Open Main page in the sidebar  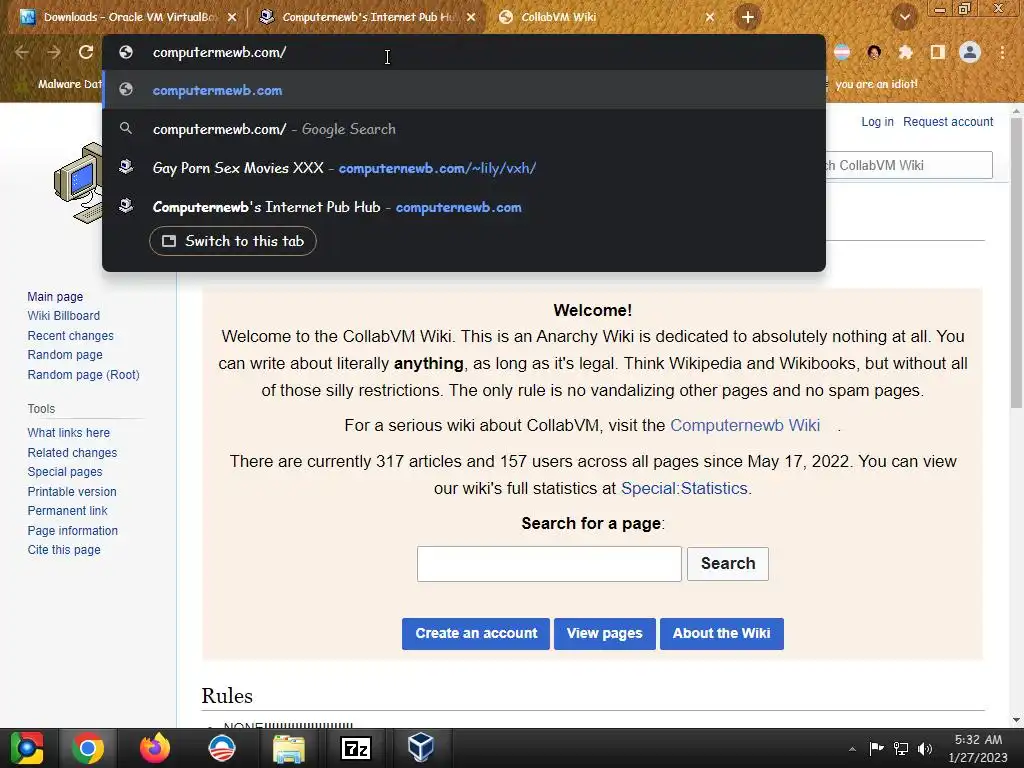[55, 296]
